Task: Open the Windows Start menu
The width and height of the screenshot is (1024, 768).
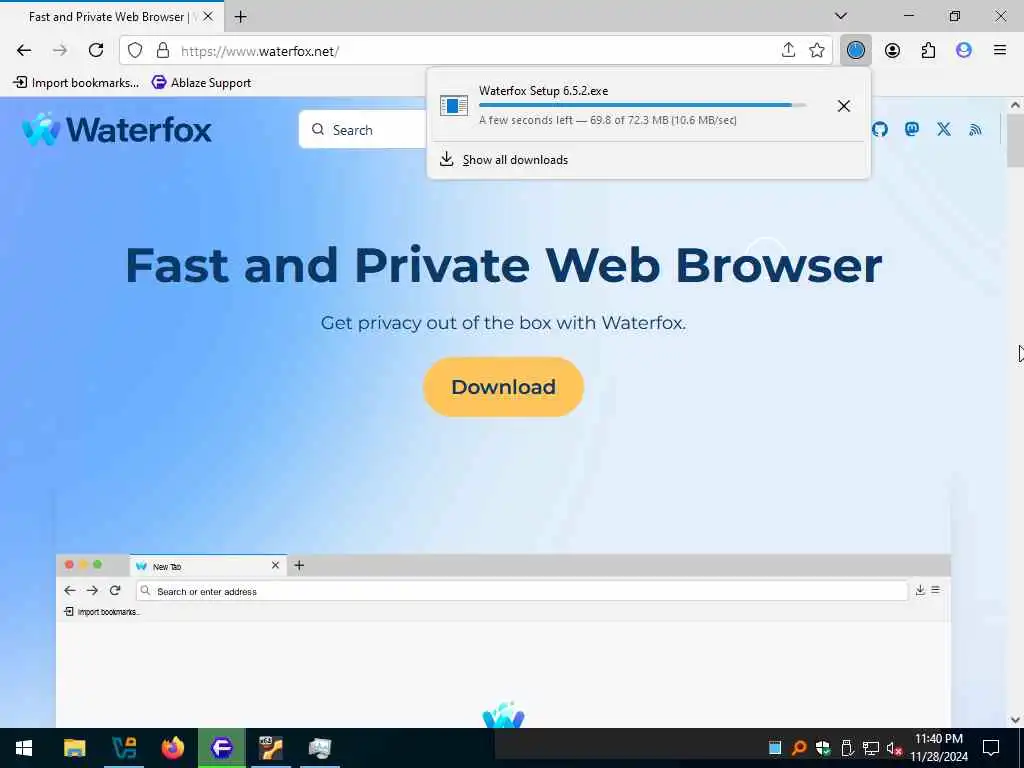Action: [24, 748]
